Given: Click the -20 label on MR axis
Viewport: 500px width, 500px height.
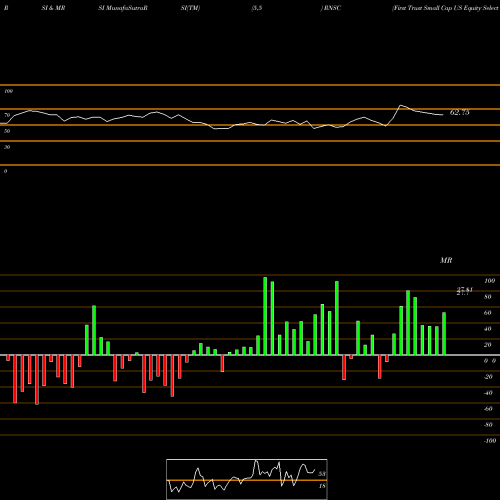Looking at the screenshot, I should point(488,377).
